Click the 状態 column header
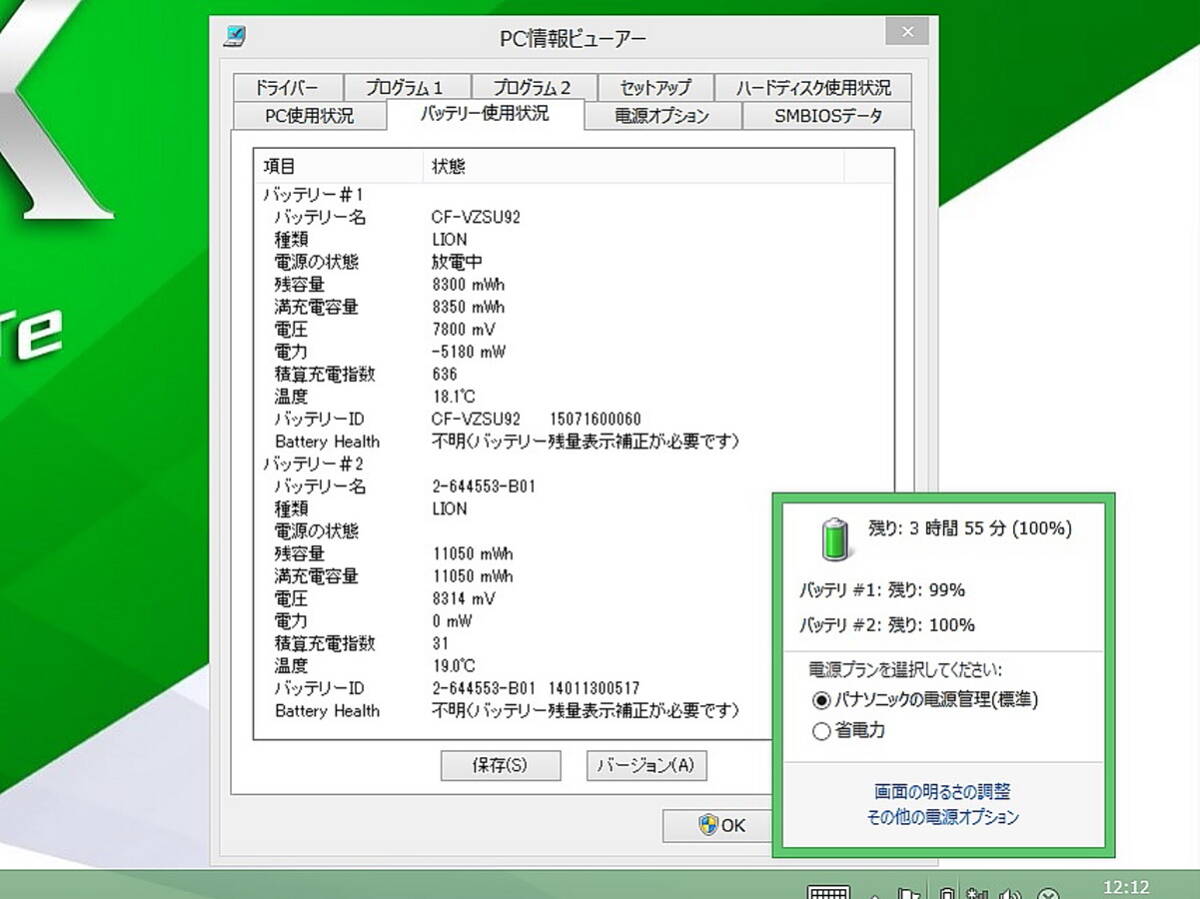This screenshot has height=899, width=1200. [634, 166]
